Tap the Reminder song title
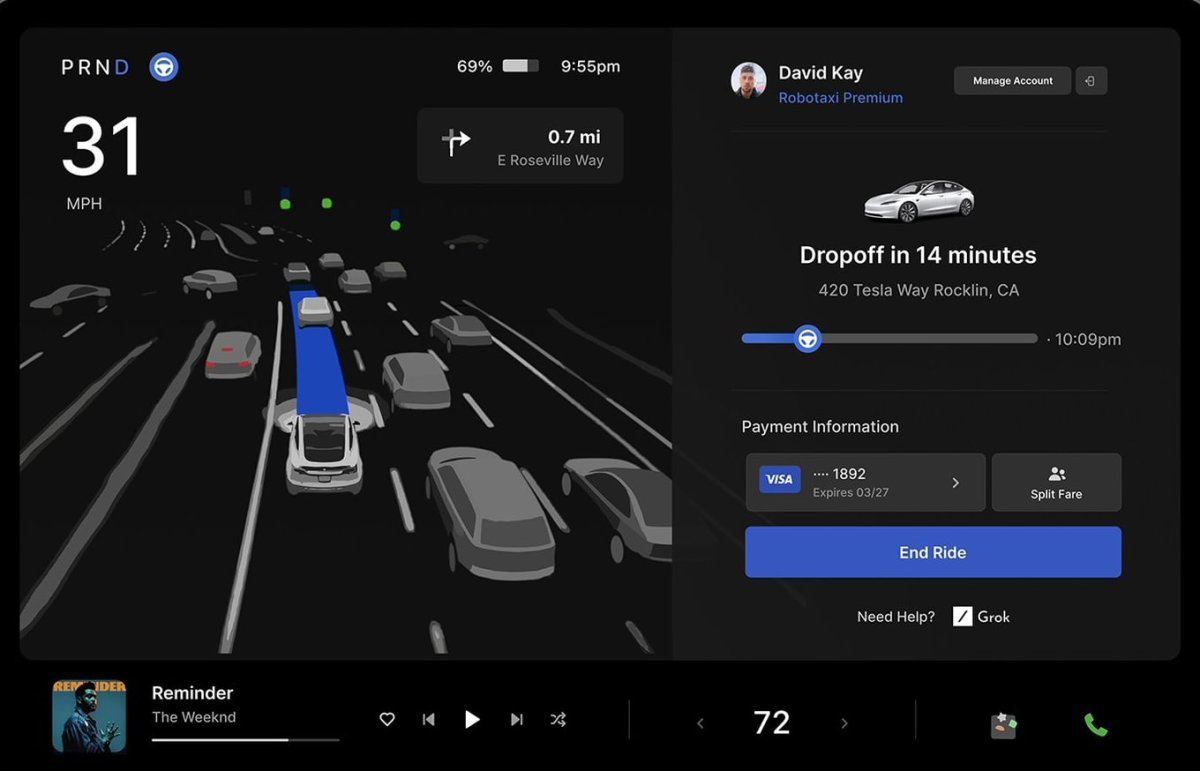The width and height of the screenshot is (1200, 771). (193, 693)
